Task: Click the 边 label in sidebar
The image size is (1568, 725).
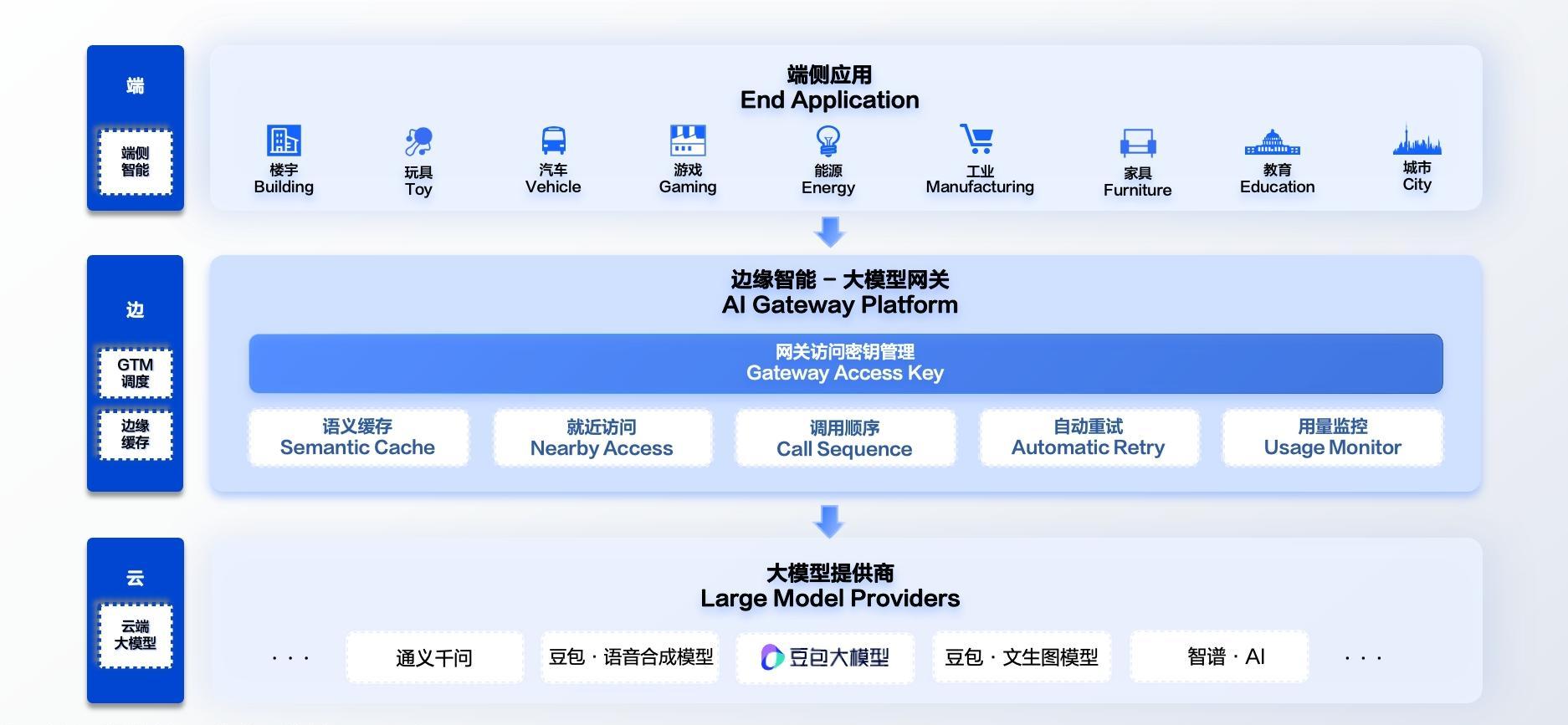Action: coord(136,310)
